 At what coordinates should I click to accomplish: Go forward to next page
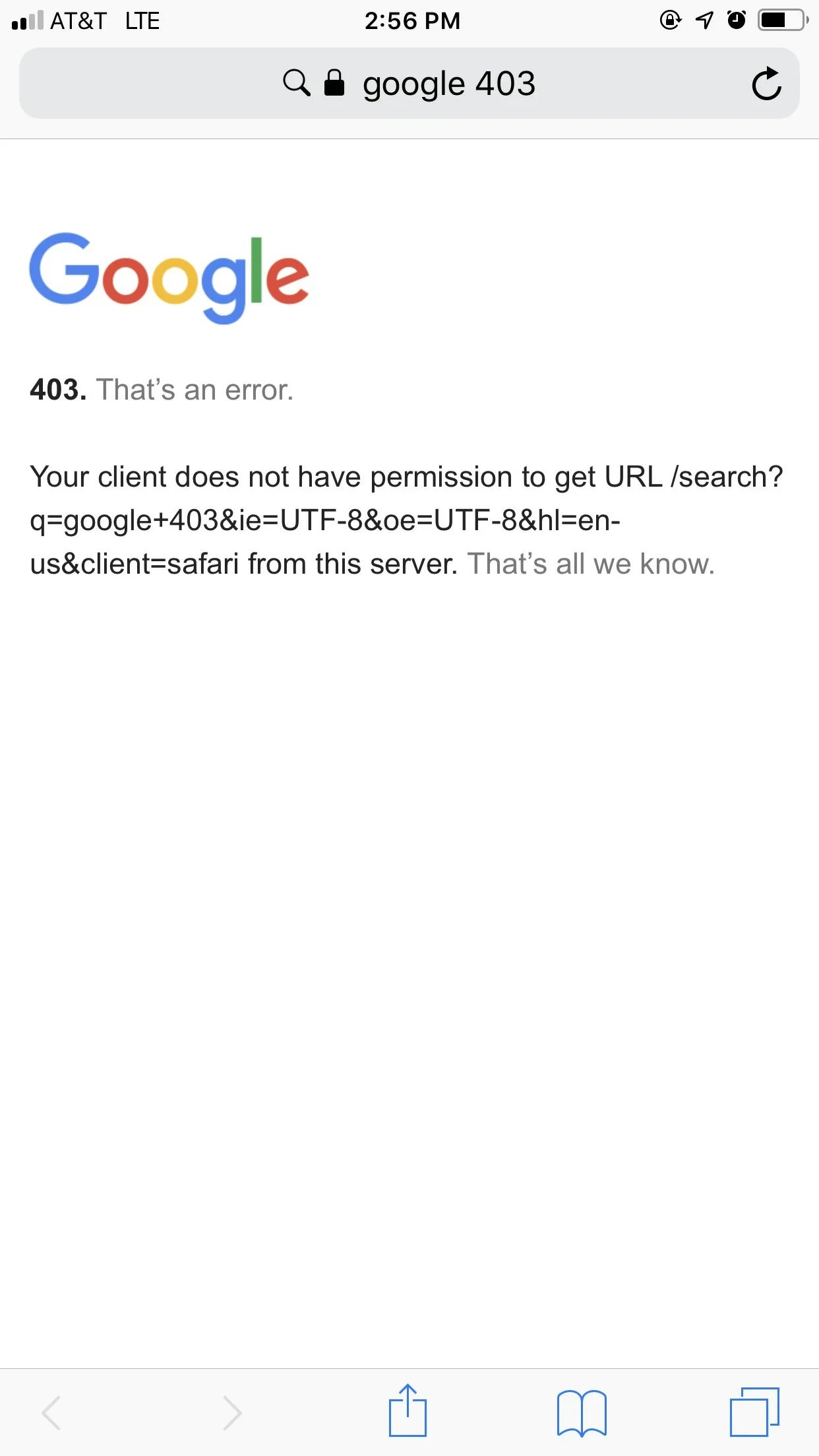pos(231,1412)
